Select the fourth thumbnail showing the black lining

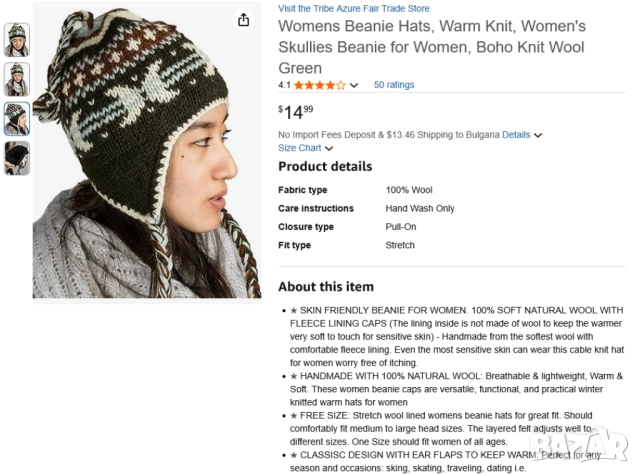(17, 157)
